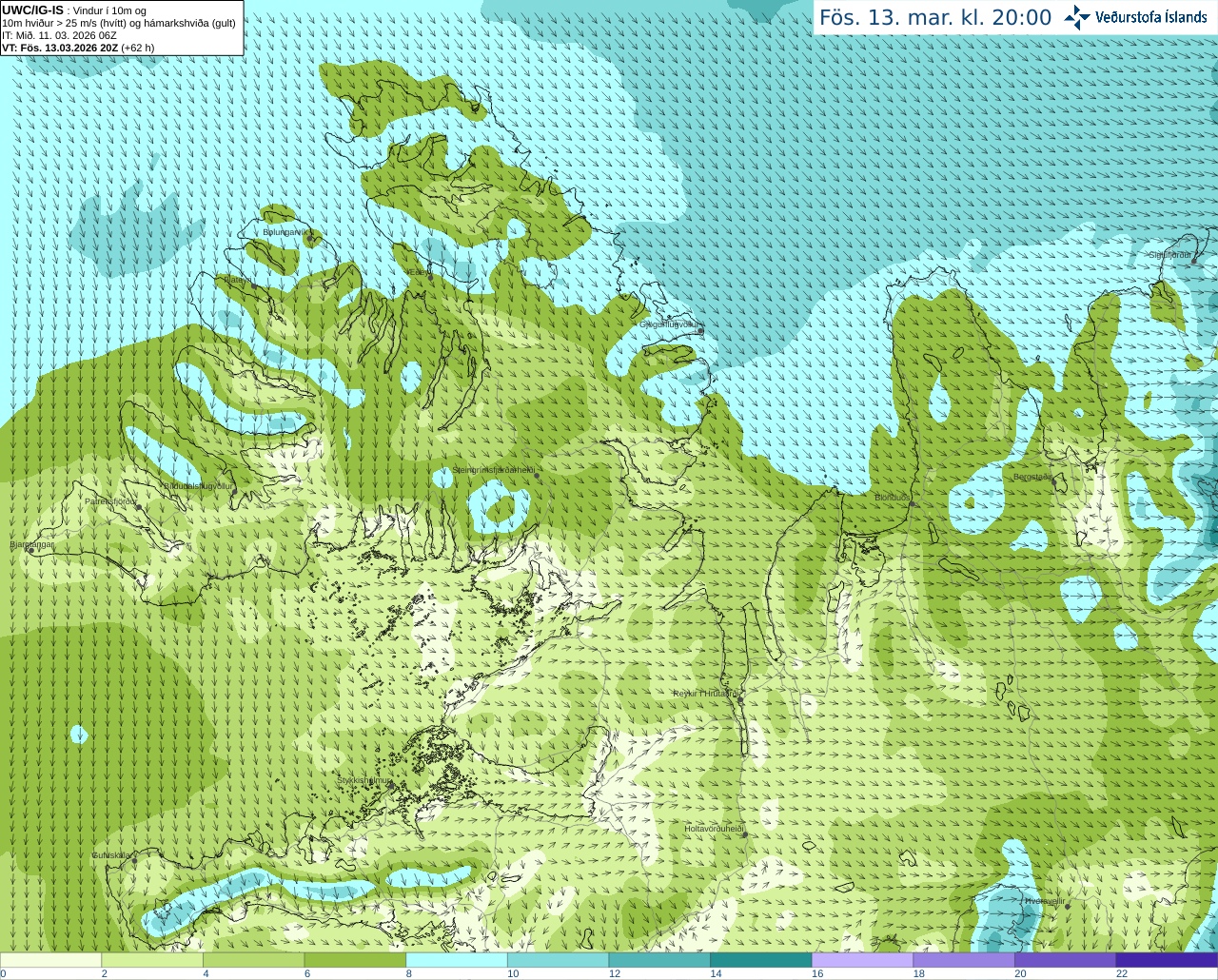Viewport: 1218px width, 980px height.
Task: Select the dark indigo swatch above 22 m/s
Action: (1167, 960)
